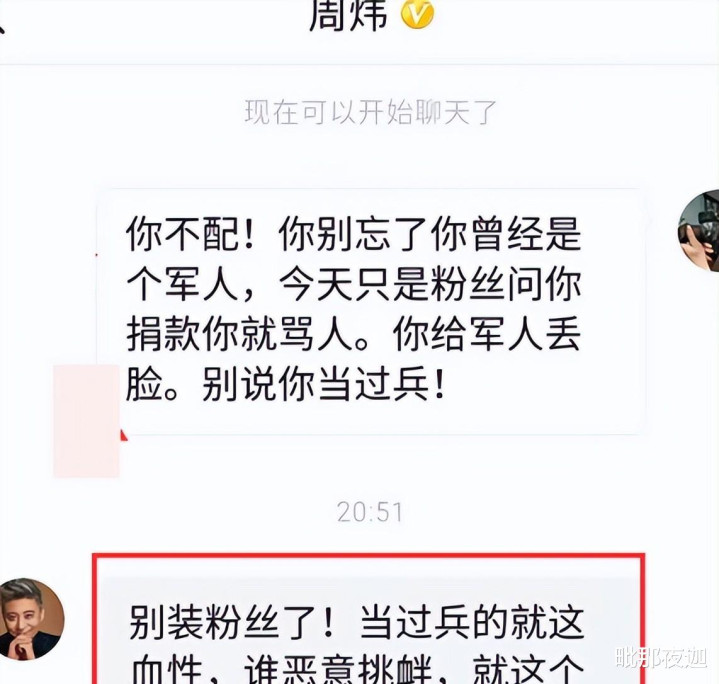Tap the gold verified V badge
Screen dimensions: 719x684
(417, 14)
